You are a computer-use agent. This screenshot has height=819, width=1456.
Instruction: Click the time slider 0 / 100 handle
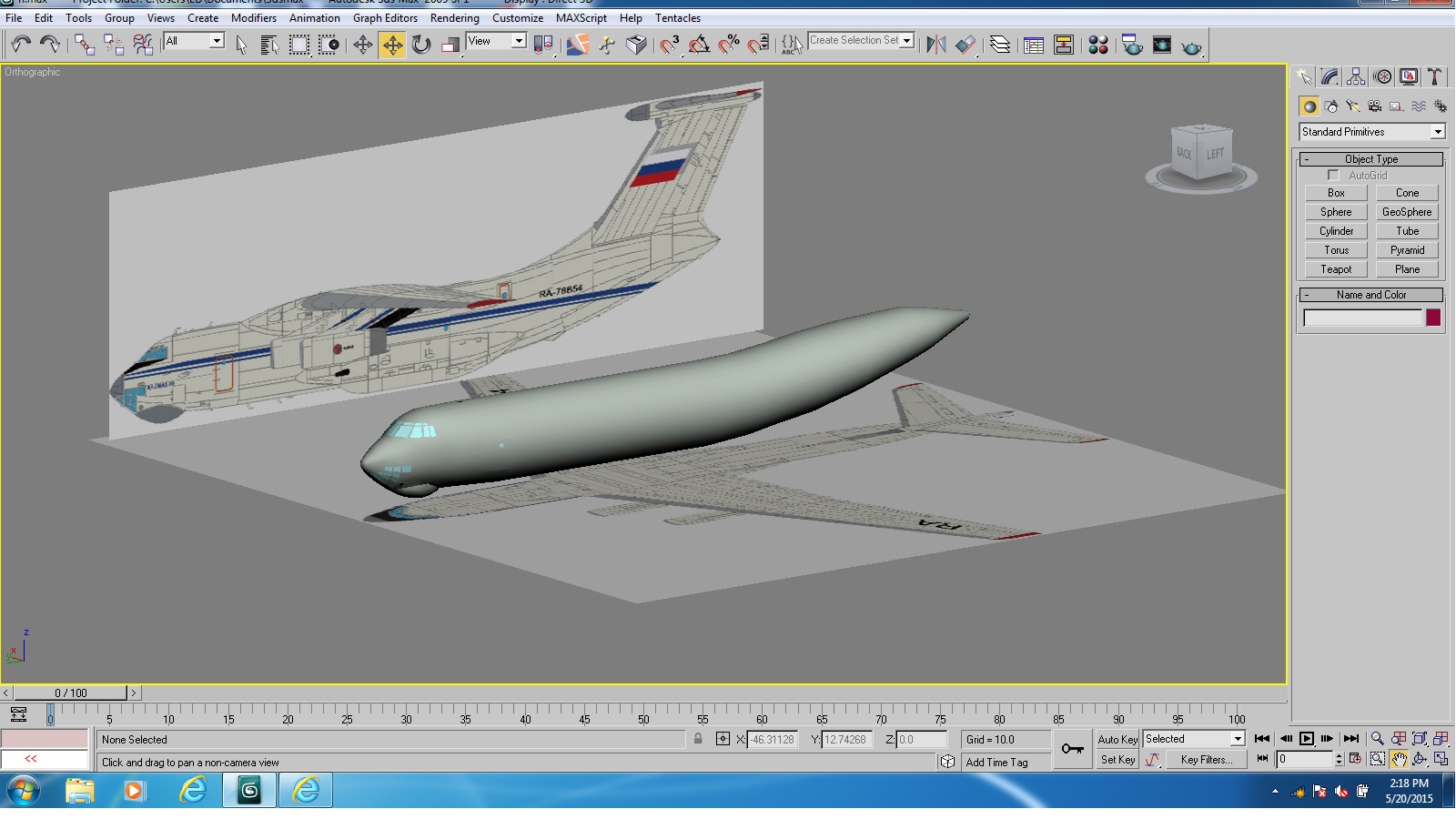(x=70, y=693)
